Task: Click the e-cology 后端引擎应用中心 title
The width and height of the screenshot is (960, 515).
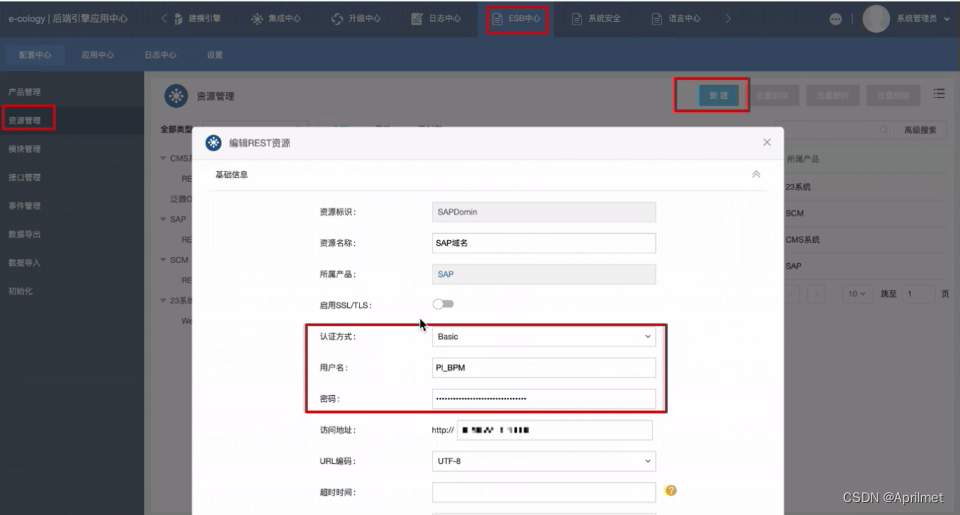Action: 68,19
